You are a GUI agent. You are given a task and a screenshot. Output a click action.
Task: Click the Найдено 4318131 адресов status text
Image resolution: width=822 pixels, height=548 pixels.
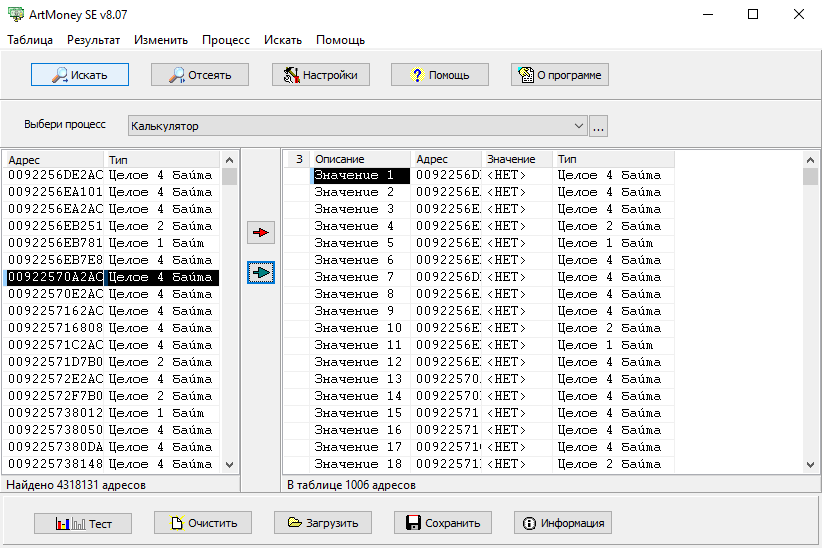pos(76,485)
